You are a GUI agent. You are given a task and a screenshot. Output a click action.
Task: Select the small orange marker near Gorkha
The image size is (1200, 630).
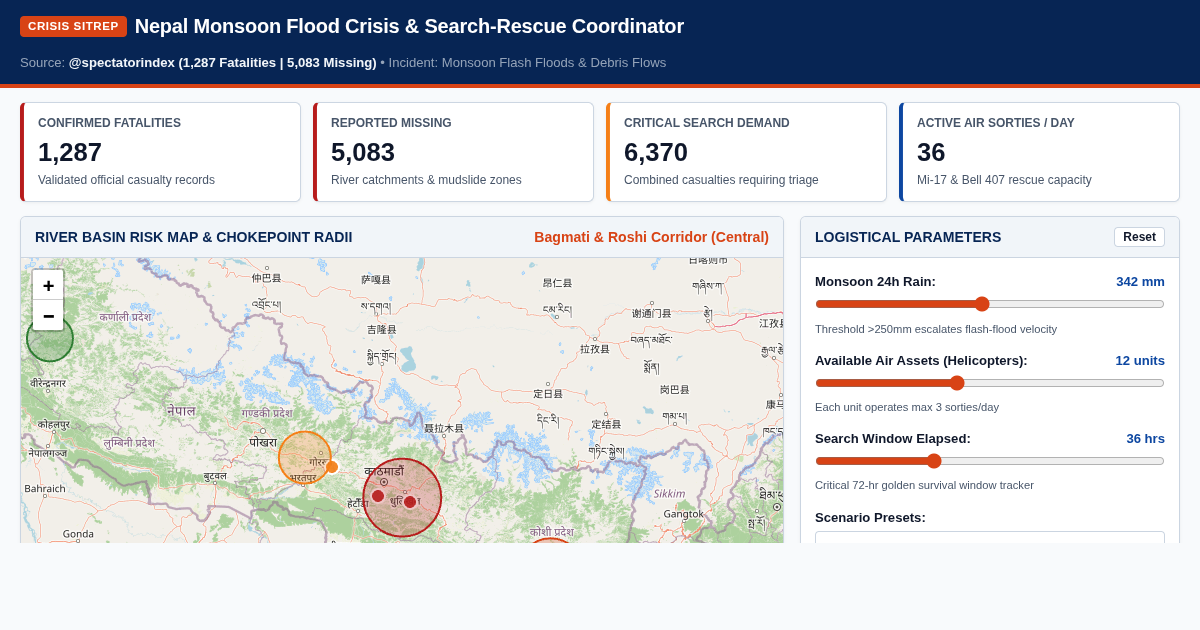pyautogui.click(x=332, y=467)
